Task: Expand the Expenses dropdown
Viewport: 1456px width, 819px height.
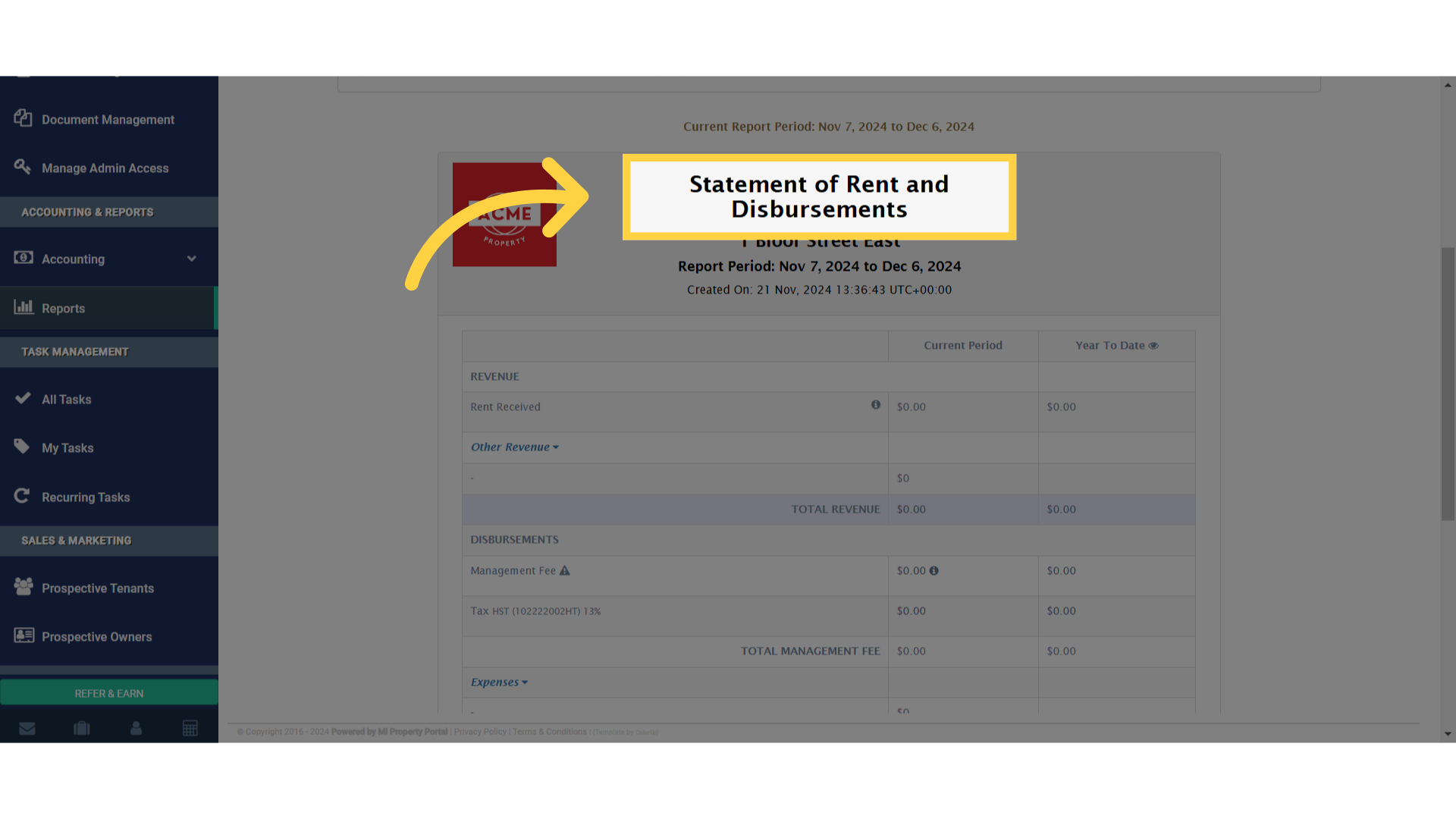Action: pos(499,682)
